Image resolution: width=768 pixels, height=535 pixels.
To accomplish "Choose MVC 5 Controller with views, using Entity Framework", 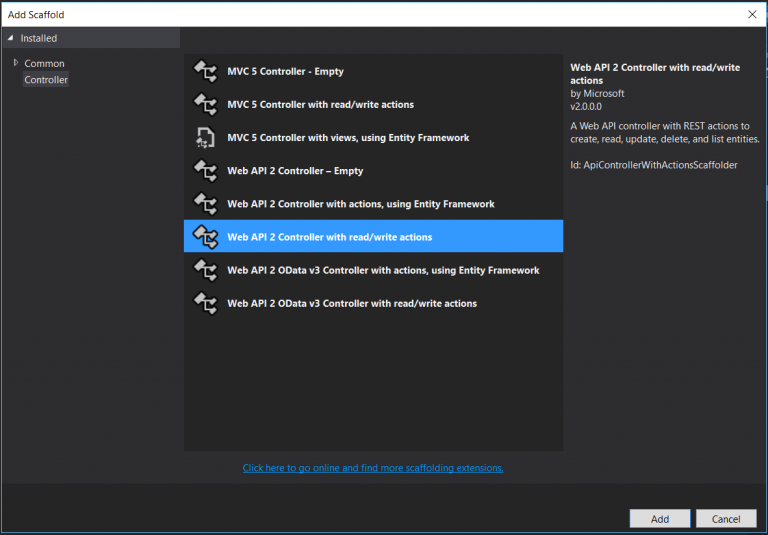I will [x=348, y=138].
